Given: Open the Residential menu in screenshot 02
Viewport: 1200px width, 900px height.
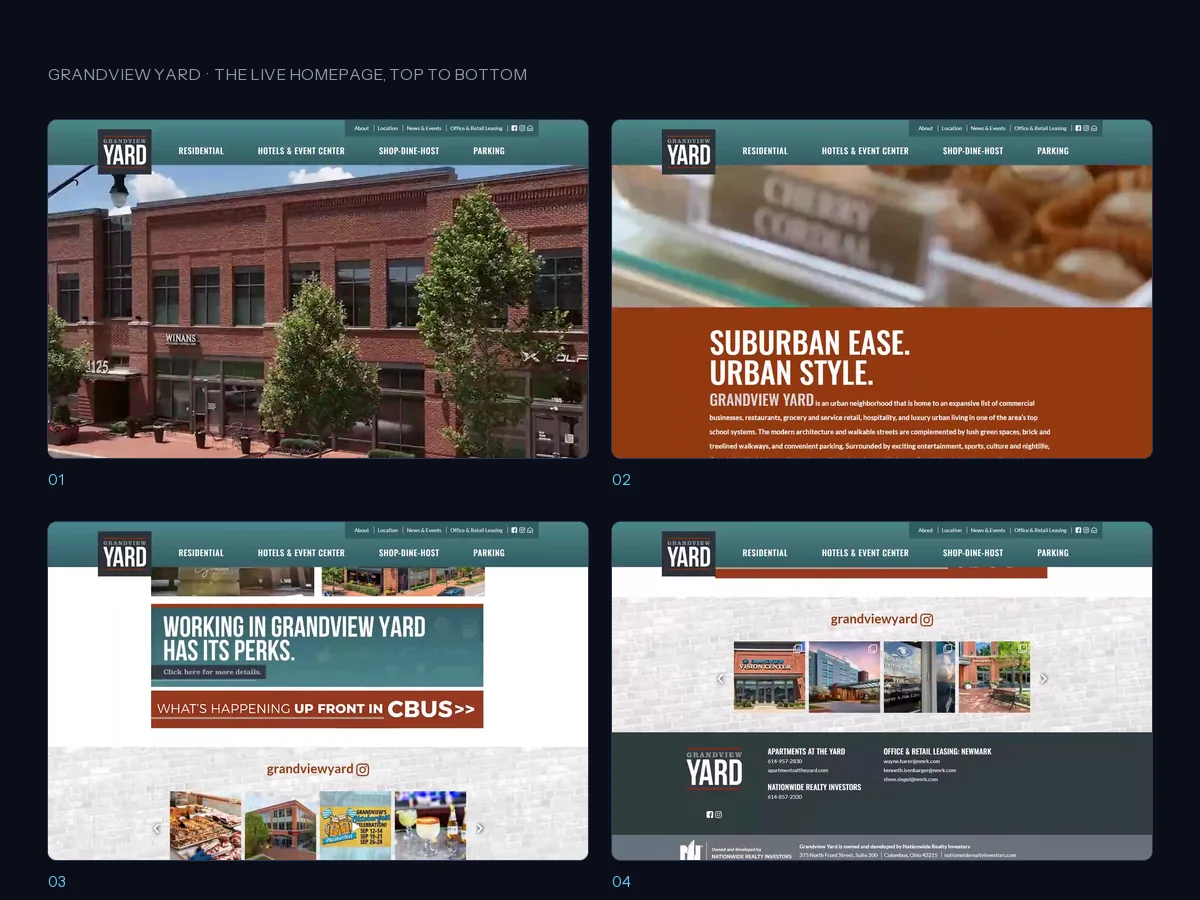Looking at the screenshot, I should 765,151.
